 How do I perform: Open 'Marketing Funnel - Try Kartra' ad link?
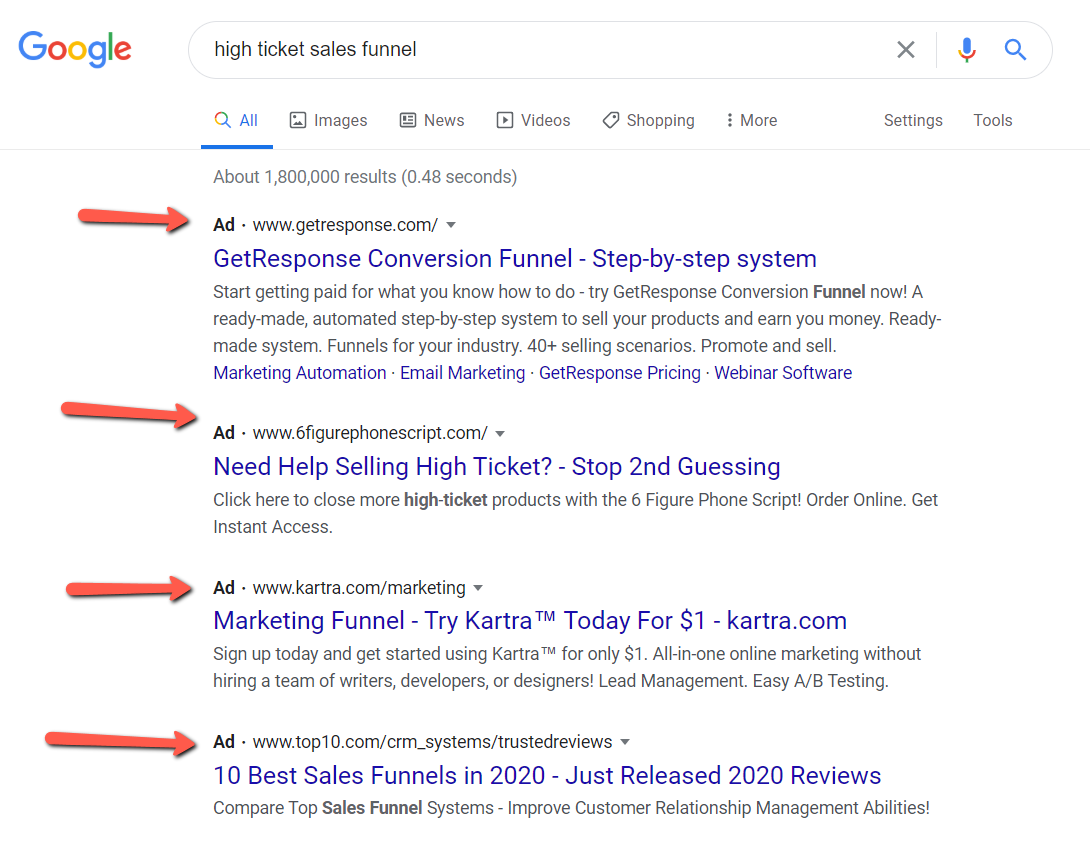pyautogui.click(x=530, y=621)
